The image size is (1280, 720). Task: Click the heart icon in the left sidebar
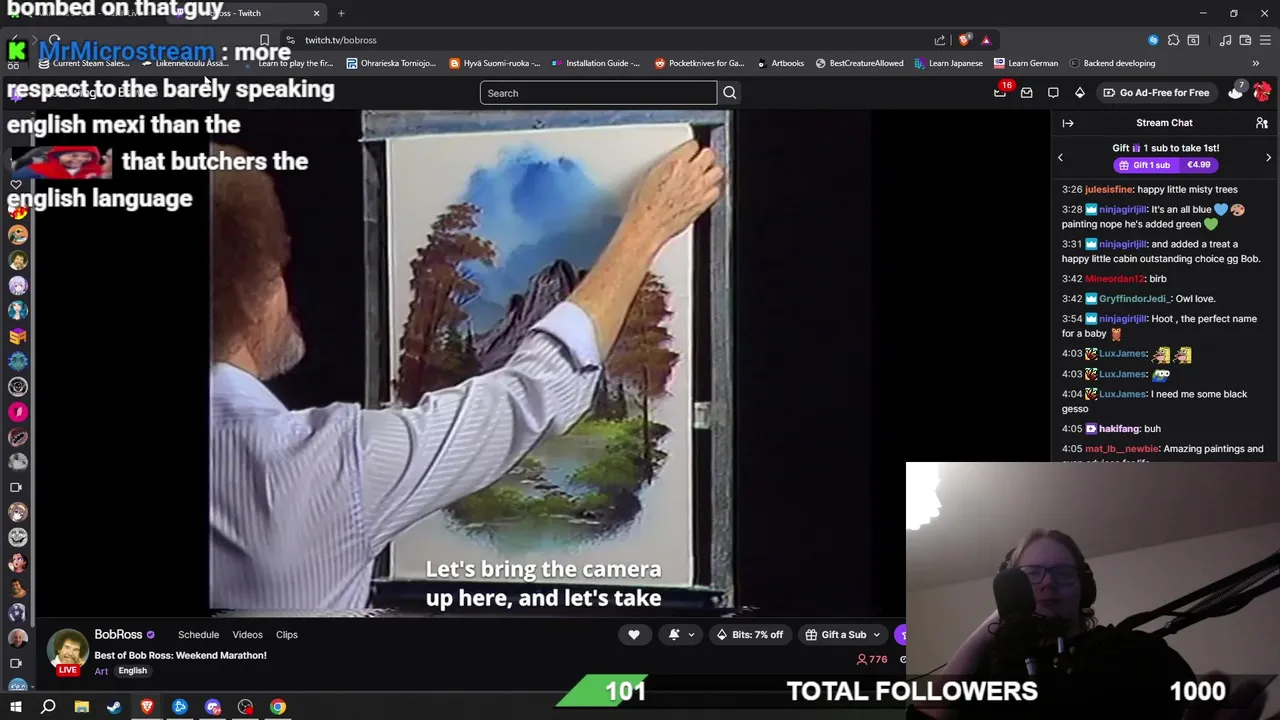pos(16,185)
